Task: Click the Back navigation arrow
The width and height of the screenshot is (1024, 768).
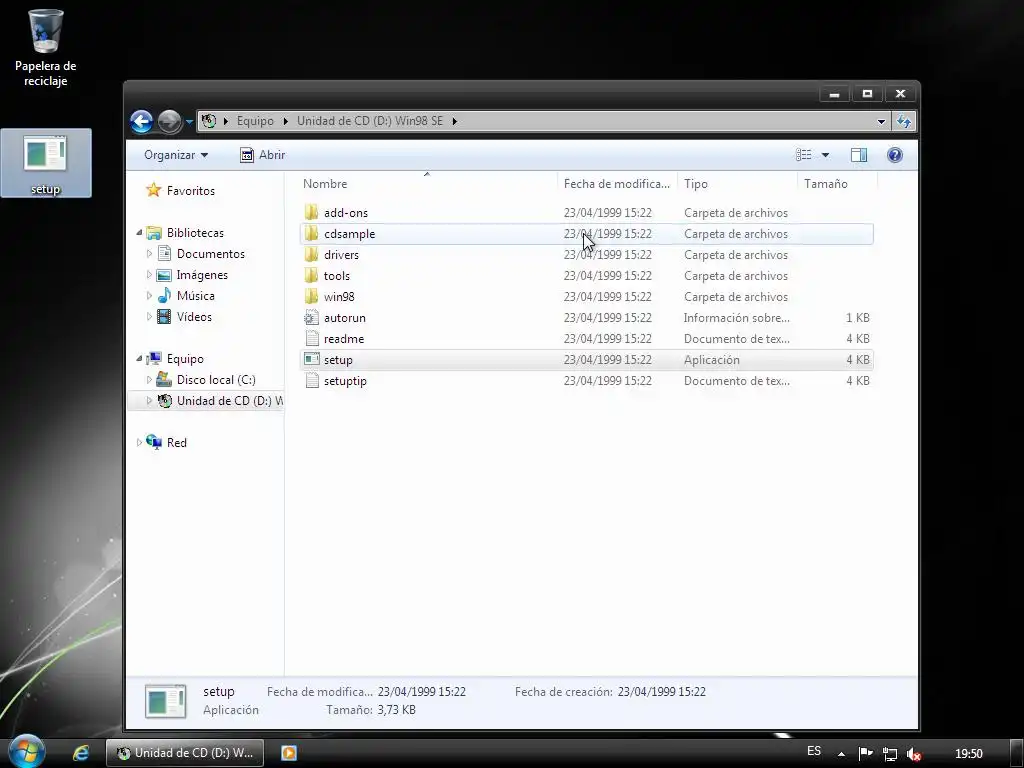Action: coord(141,121)
